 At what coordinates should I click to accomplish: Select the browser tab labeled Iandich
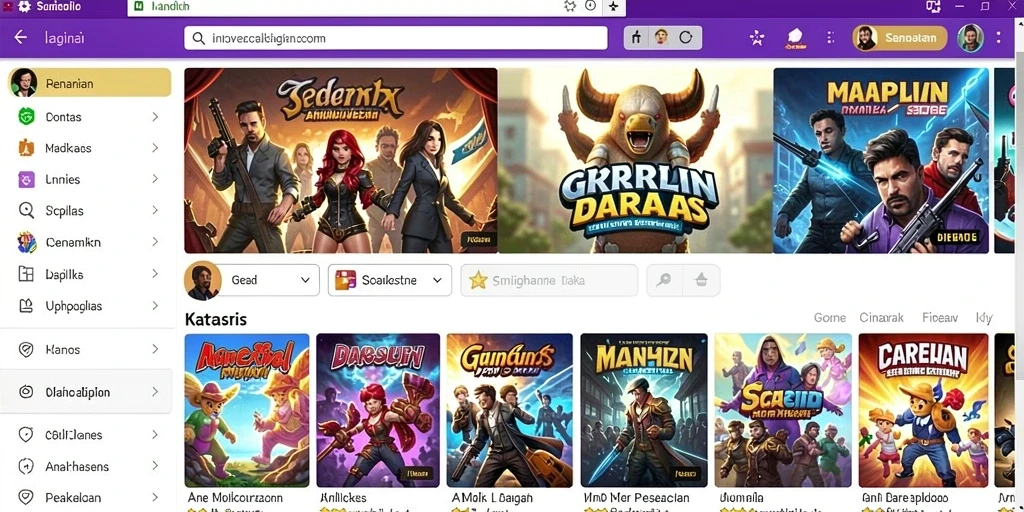tap(170, 6)
